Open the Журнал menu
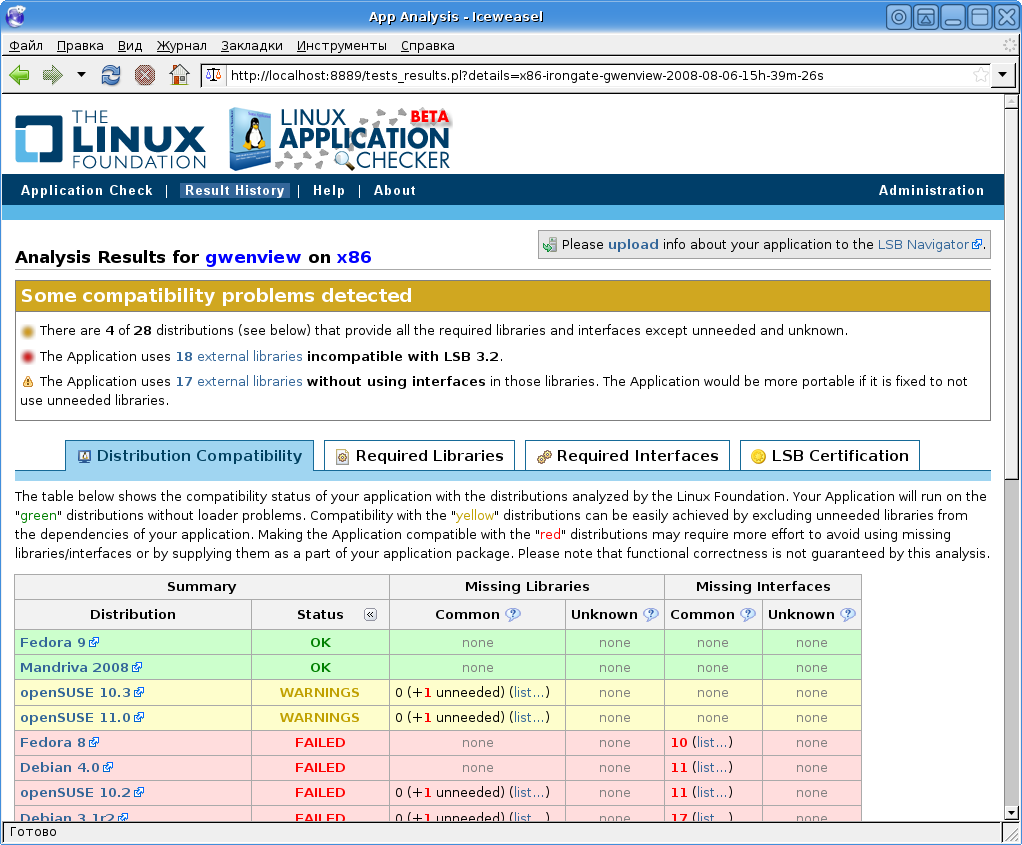This screenshot has width=1022, height=845. [182, 46]
